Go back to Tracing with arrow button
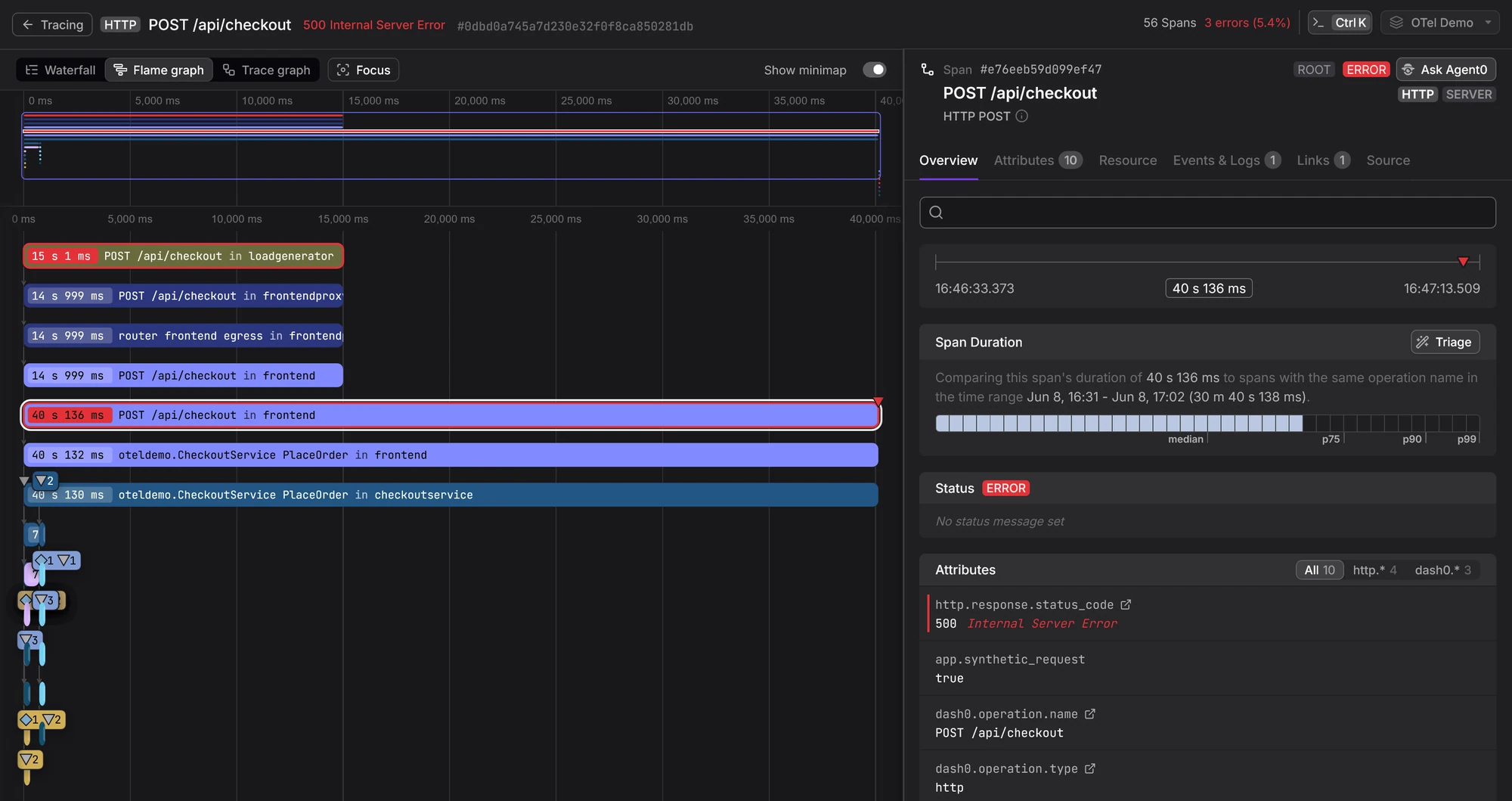Screen dimensions: 1512x801 click(52, 24)
